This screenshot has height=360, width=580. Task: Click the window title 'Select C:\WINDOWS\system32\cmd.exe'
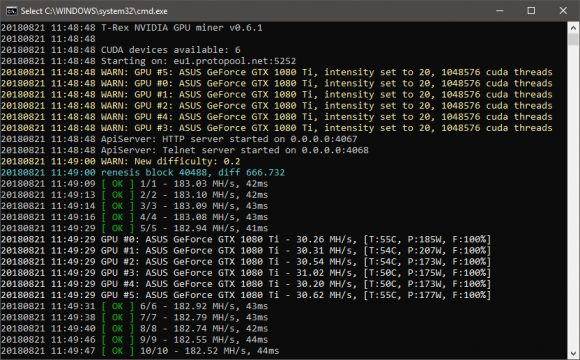(x=94, y=11)
